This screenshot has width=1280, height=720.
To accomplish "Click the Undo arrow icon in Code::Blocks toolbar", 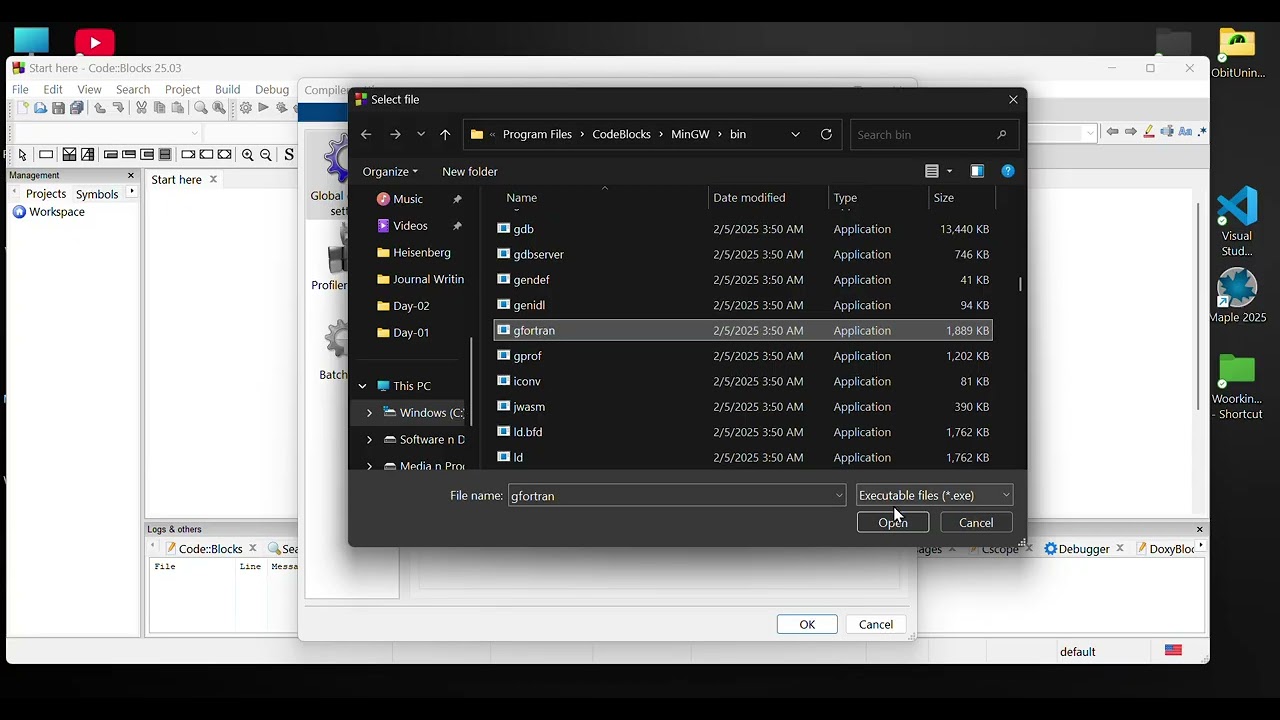I will point(100,108).
